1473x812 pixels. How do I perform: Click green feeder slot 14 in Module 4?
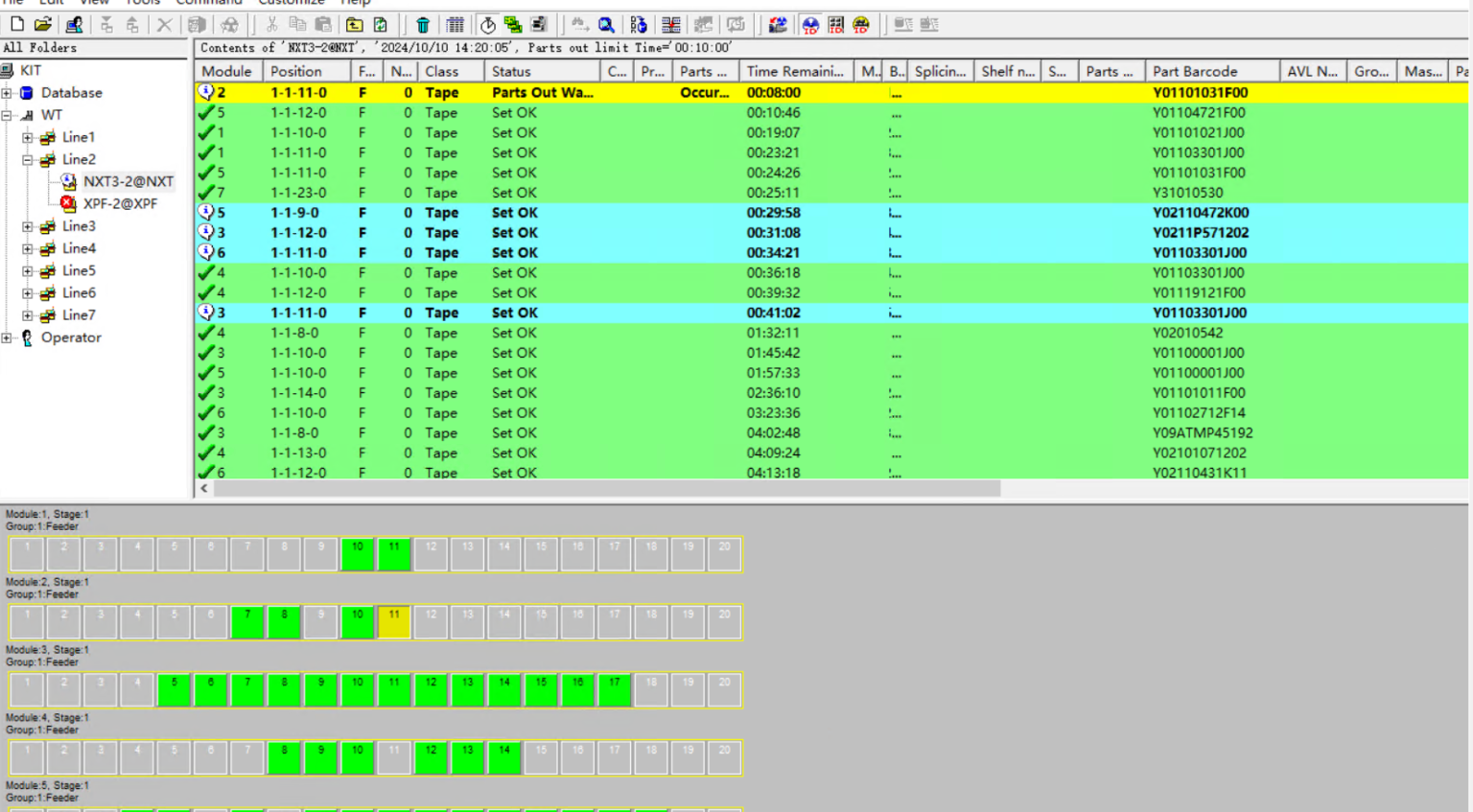tap(504, 757)
